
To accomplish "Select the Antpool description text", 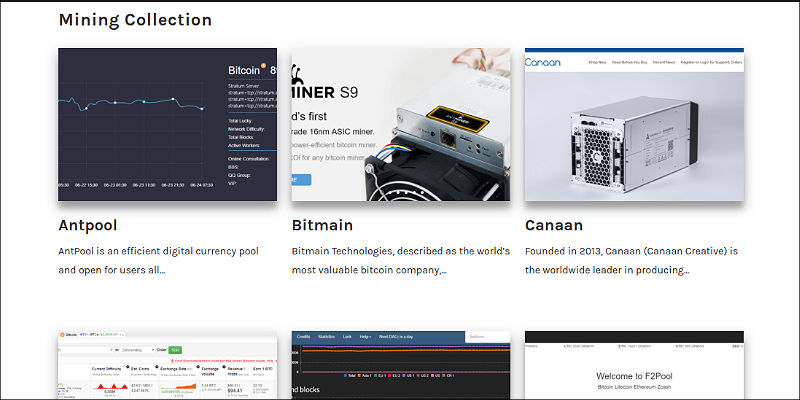I will pyautogui.click(x=159, y=260).
